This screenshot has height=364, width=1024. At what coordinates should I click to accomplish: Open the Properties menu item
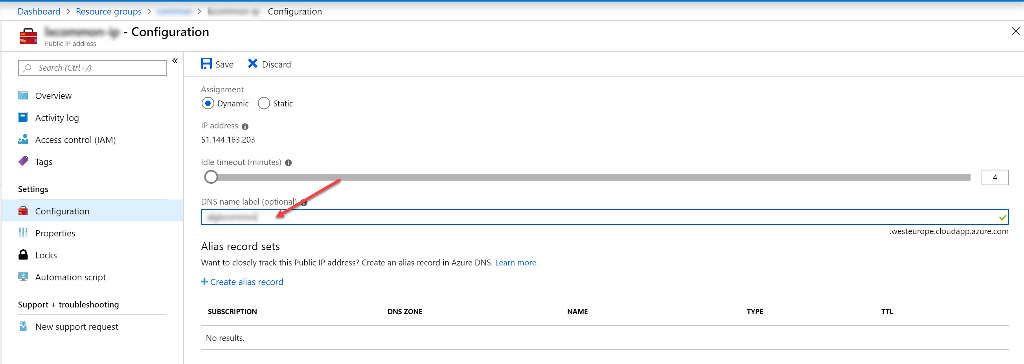55,233
